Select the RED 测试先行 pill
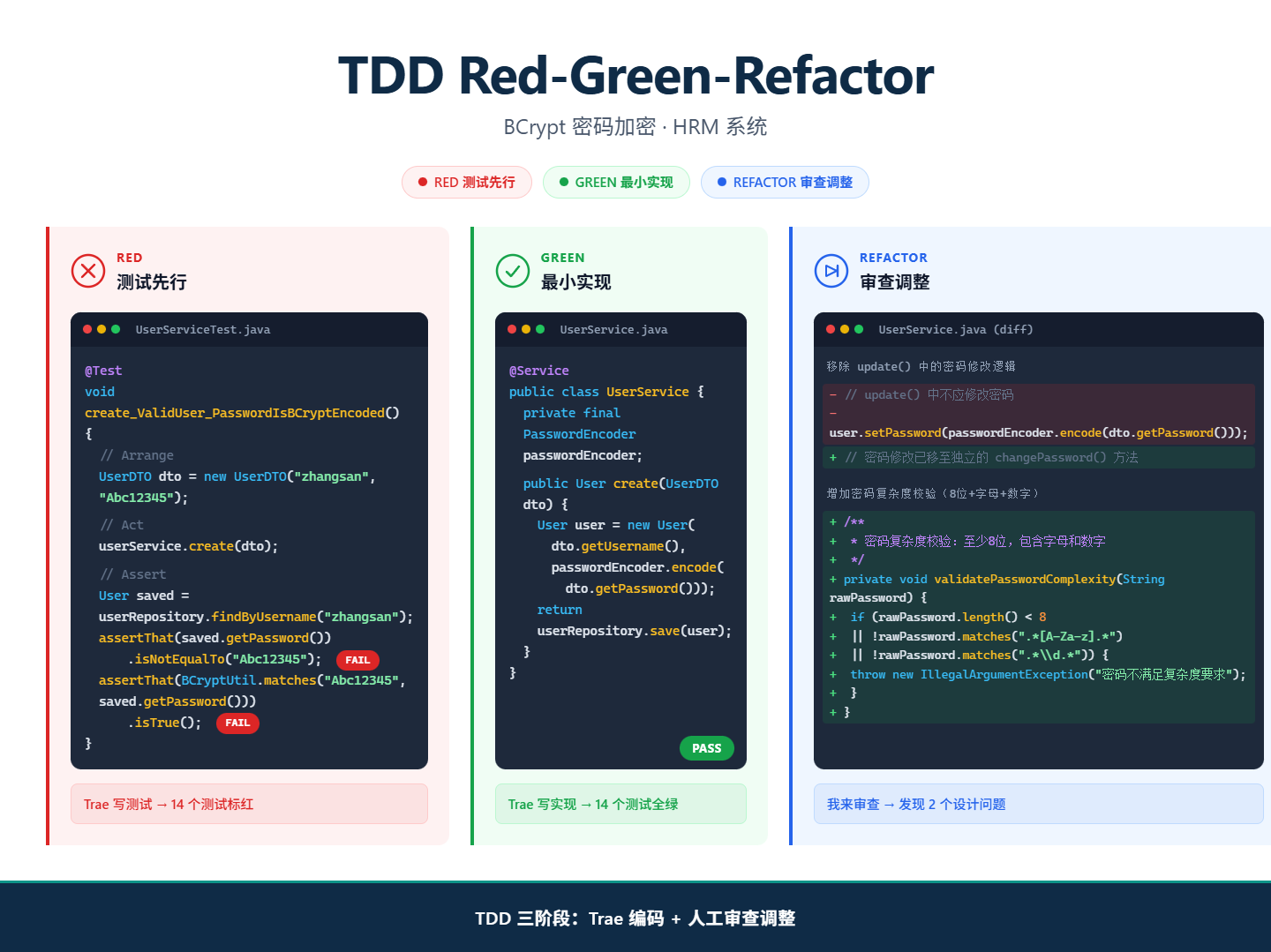Viewport: 1271px width, 952px height. pyautogui.click(x=467, y=183)
